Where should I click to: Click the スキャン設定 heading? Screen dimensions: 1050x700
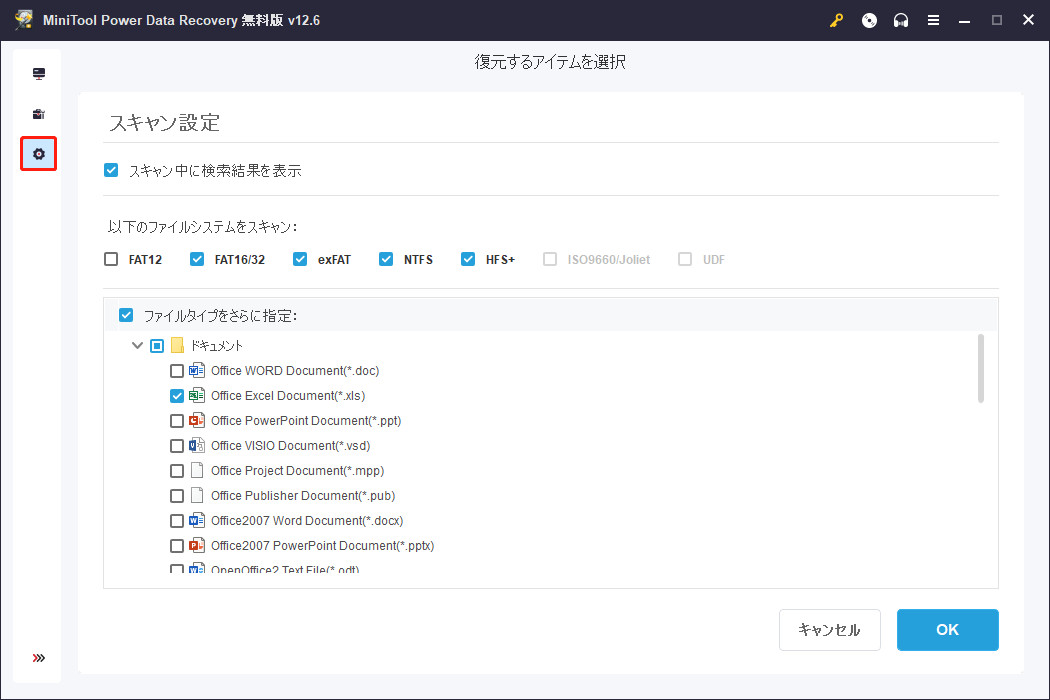(165, 123)
